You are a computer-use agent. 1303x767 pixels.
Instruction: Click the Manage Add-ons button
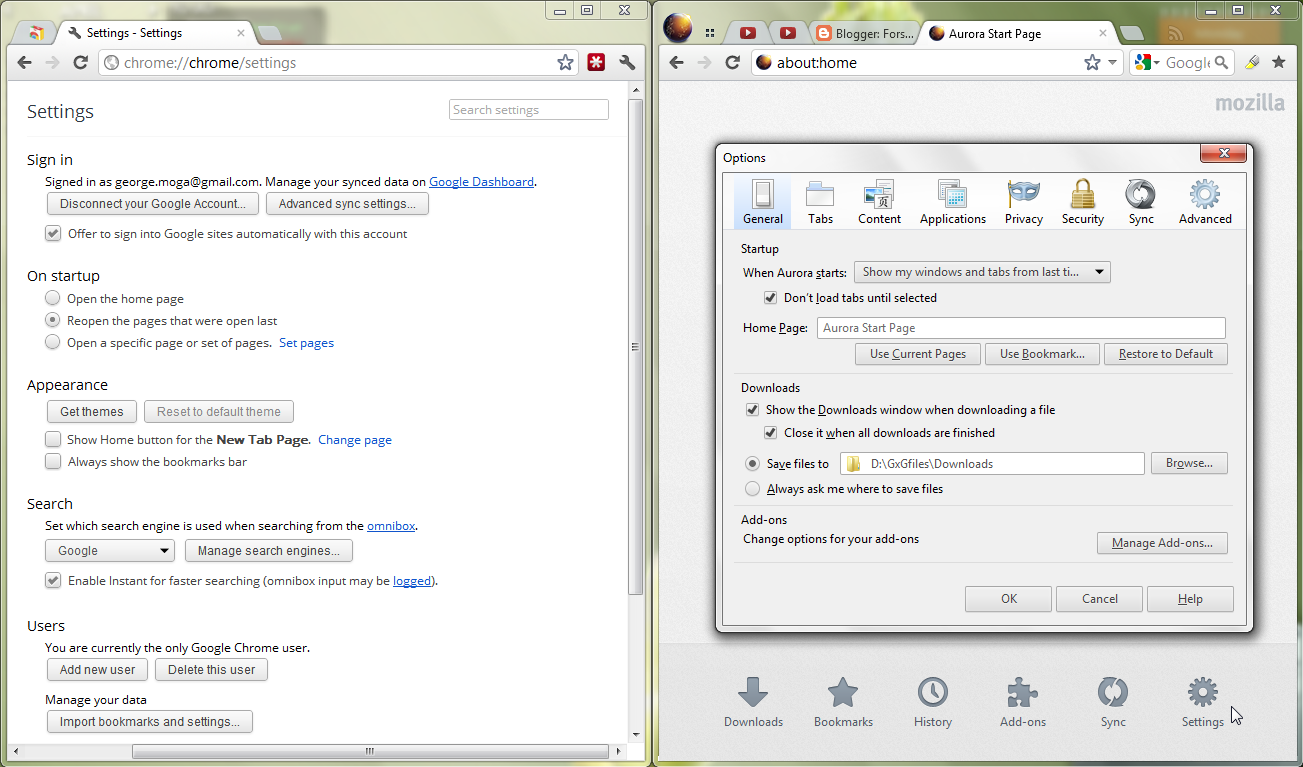(x=1162, y=543)
